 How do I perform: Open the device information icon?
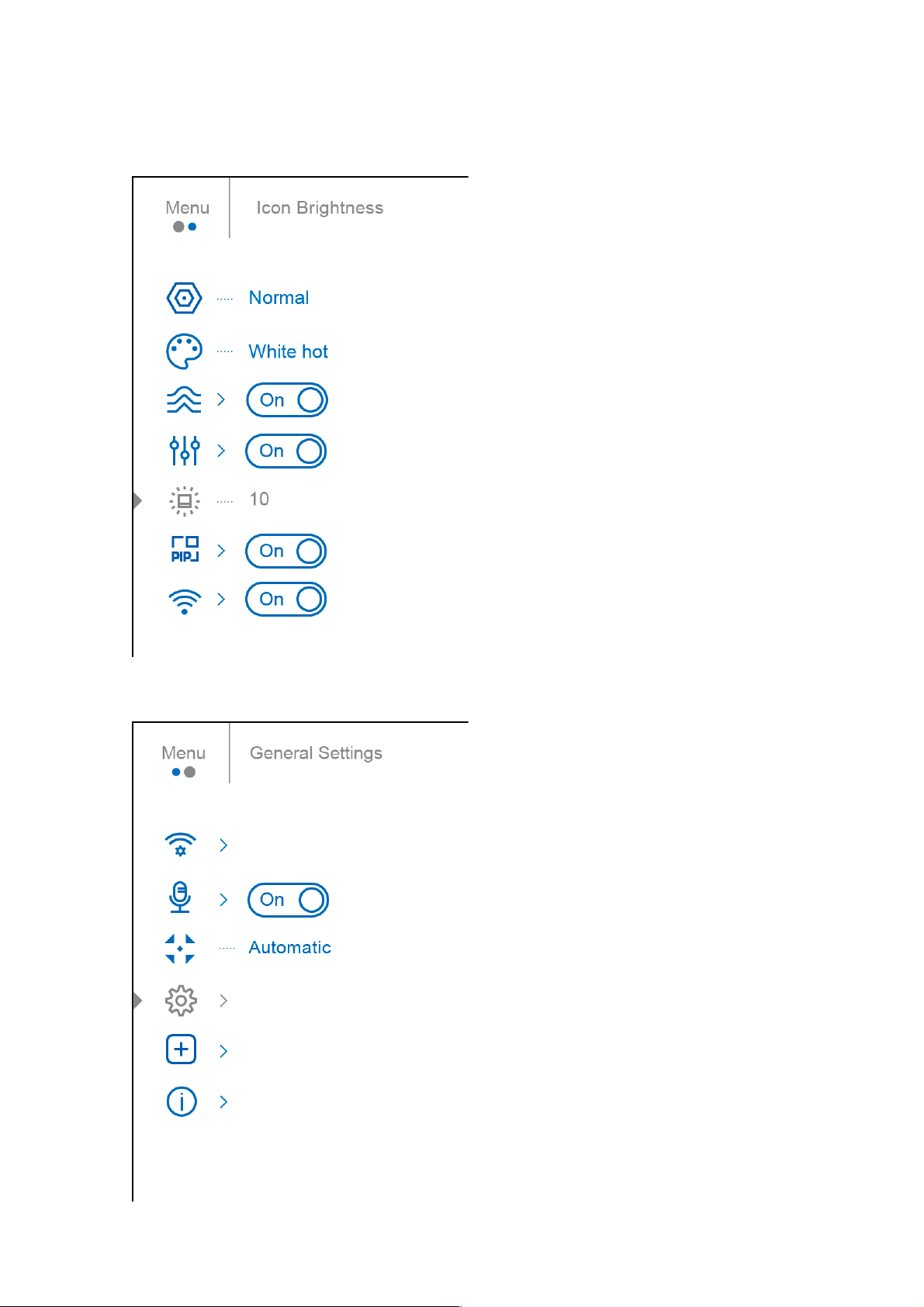click(182, 1101)
